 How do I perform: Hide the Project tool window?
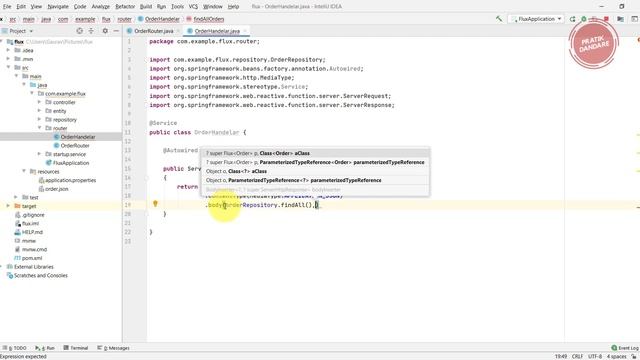[116, 31]
